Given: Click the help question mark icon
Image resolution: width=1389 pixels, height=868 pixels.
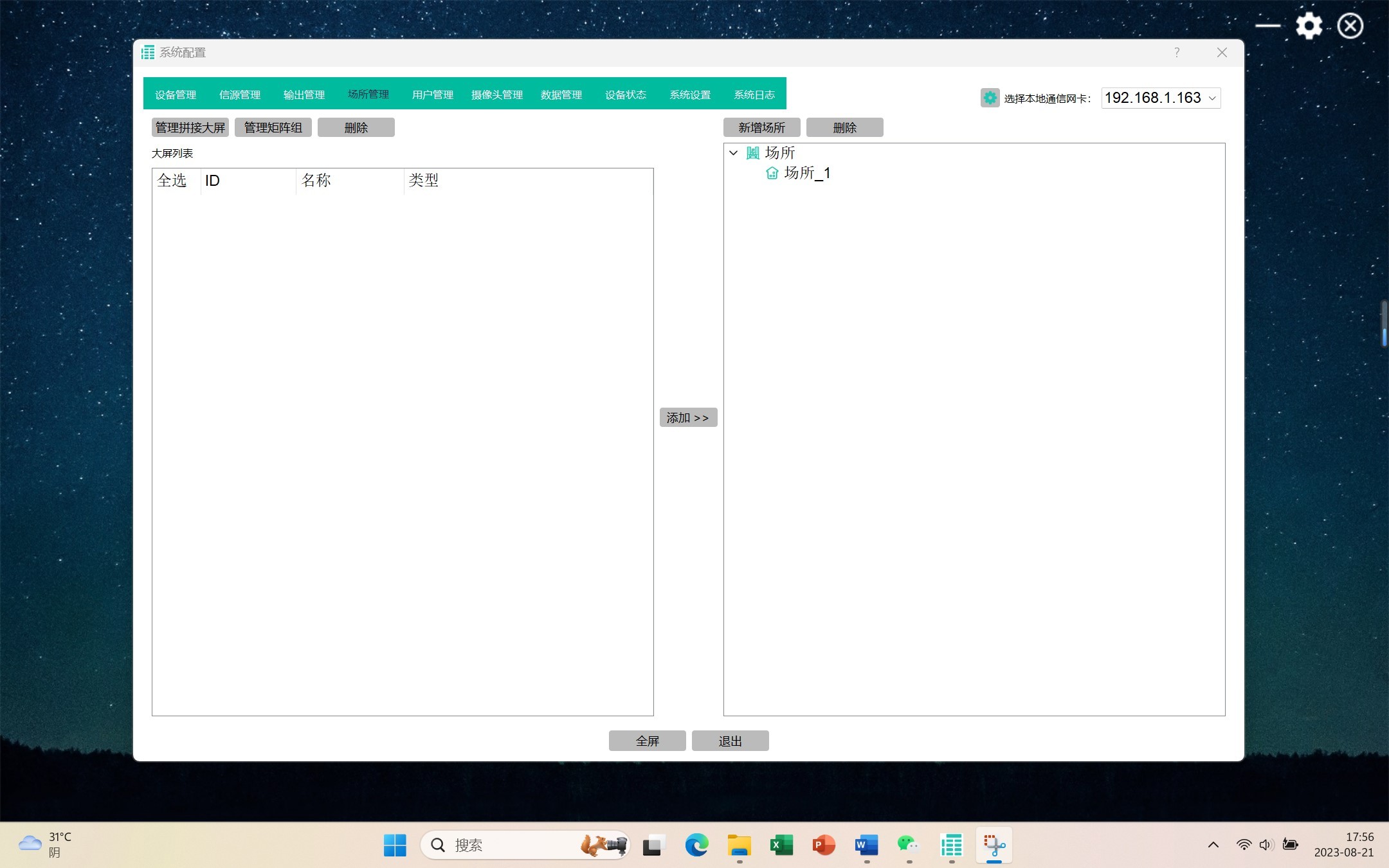Looking at the screenshot, I should (1176, 53).
